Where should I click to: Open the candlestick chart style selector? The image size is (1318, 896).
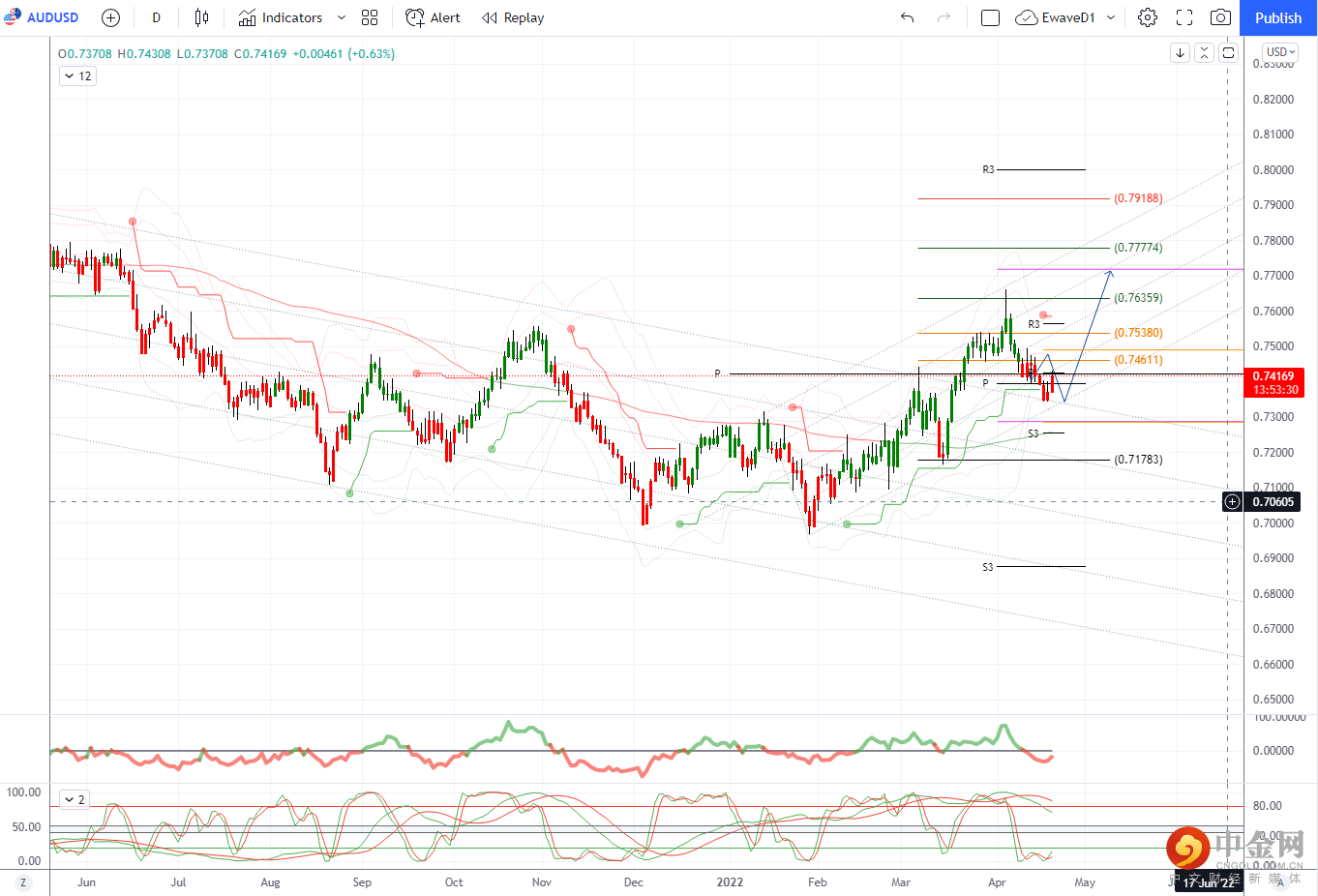pyautogui.click(x=201, y=17)
